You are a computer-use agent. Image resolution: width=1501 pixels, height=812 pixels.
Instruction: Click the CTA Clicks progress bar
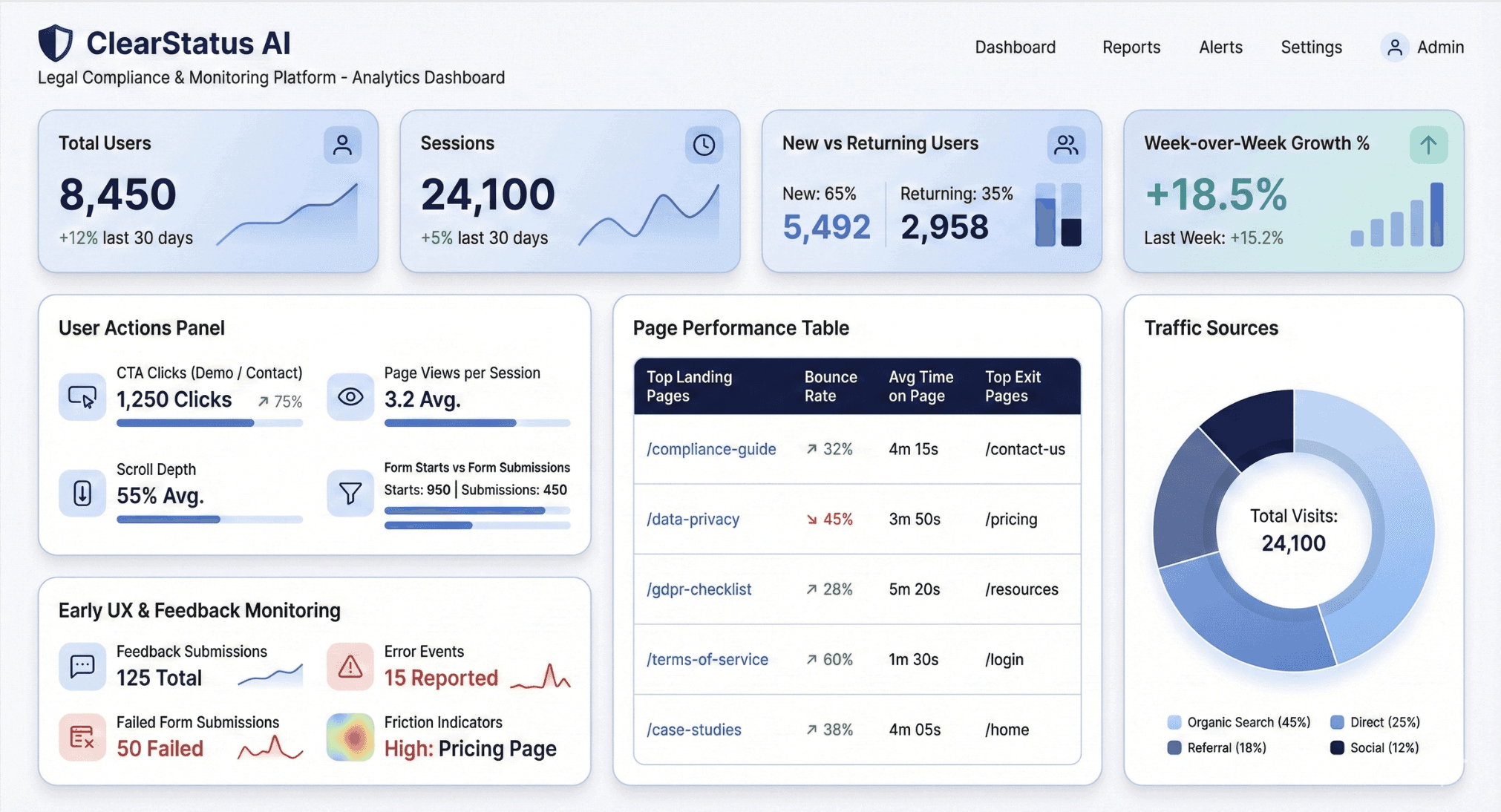[x=209, y=423]
